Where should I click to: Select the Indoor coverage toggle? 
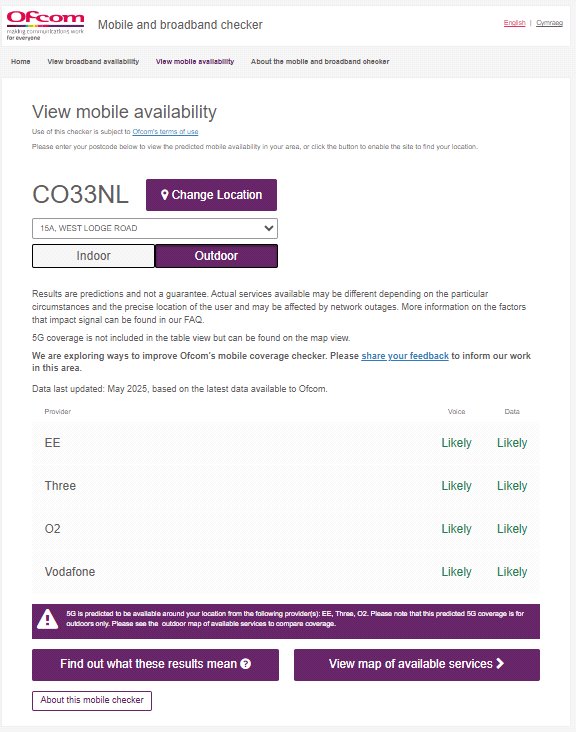[x=93, y=256]
